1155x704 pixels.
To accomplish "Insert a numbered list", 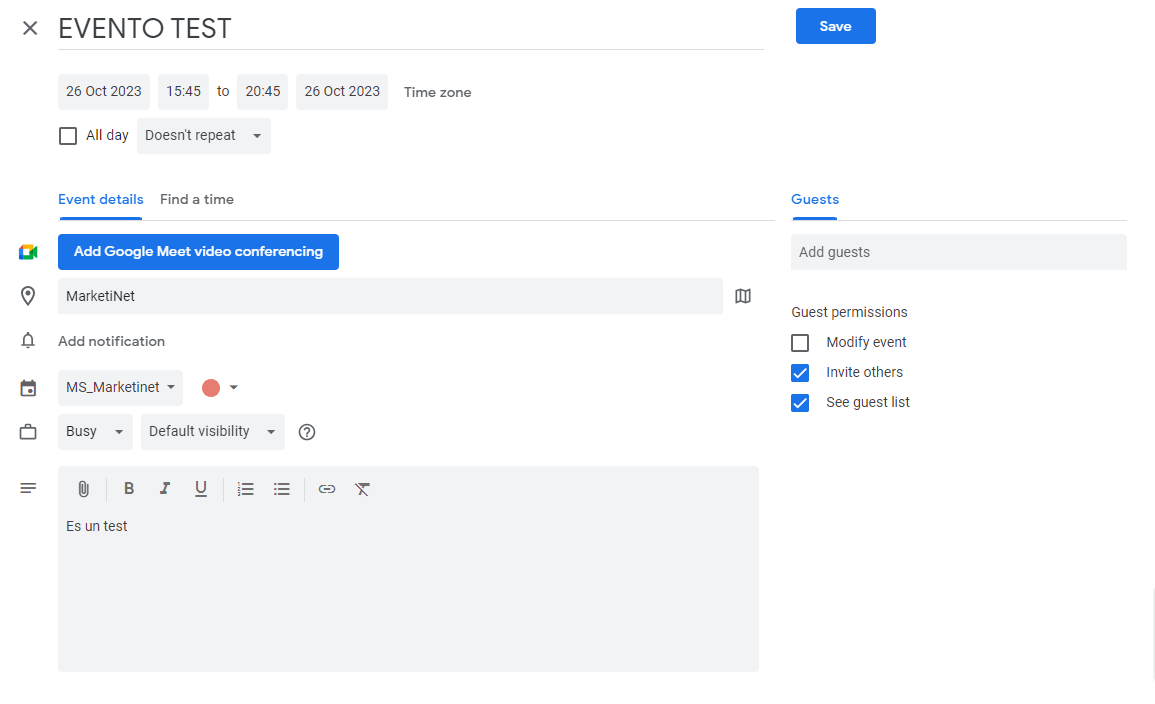I will point(245,489).
